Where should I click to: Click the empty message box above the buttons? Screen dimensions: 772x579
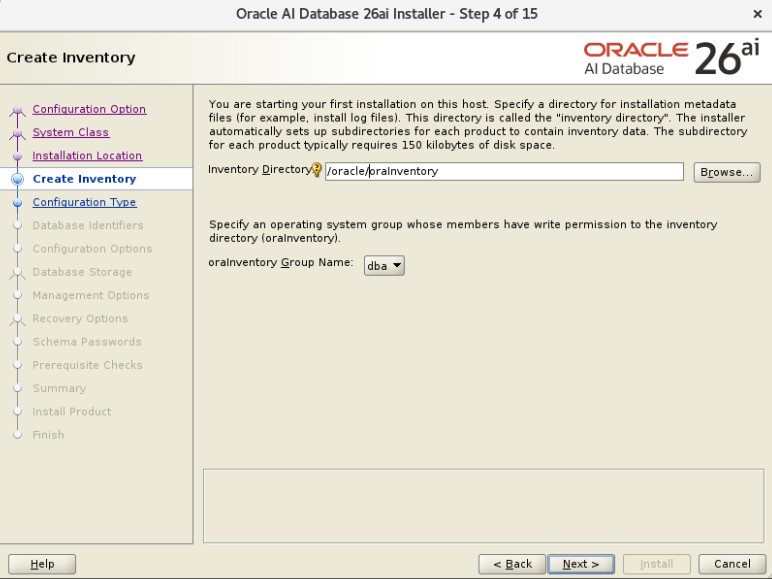point(483,506)
